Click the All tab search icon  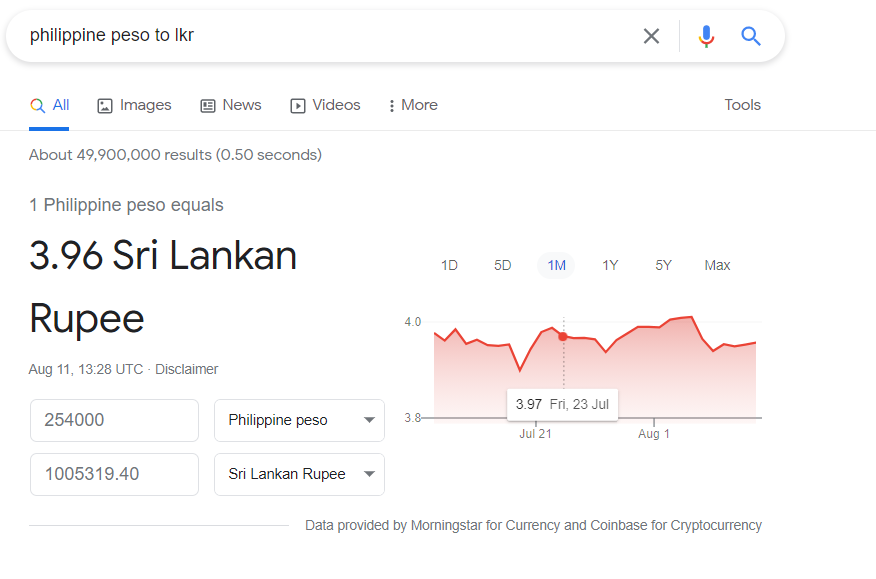click(37, 105)
